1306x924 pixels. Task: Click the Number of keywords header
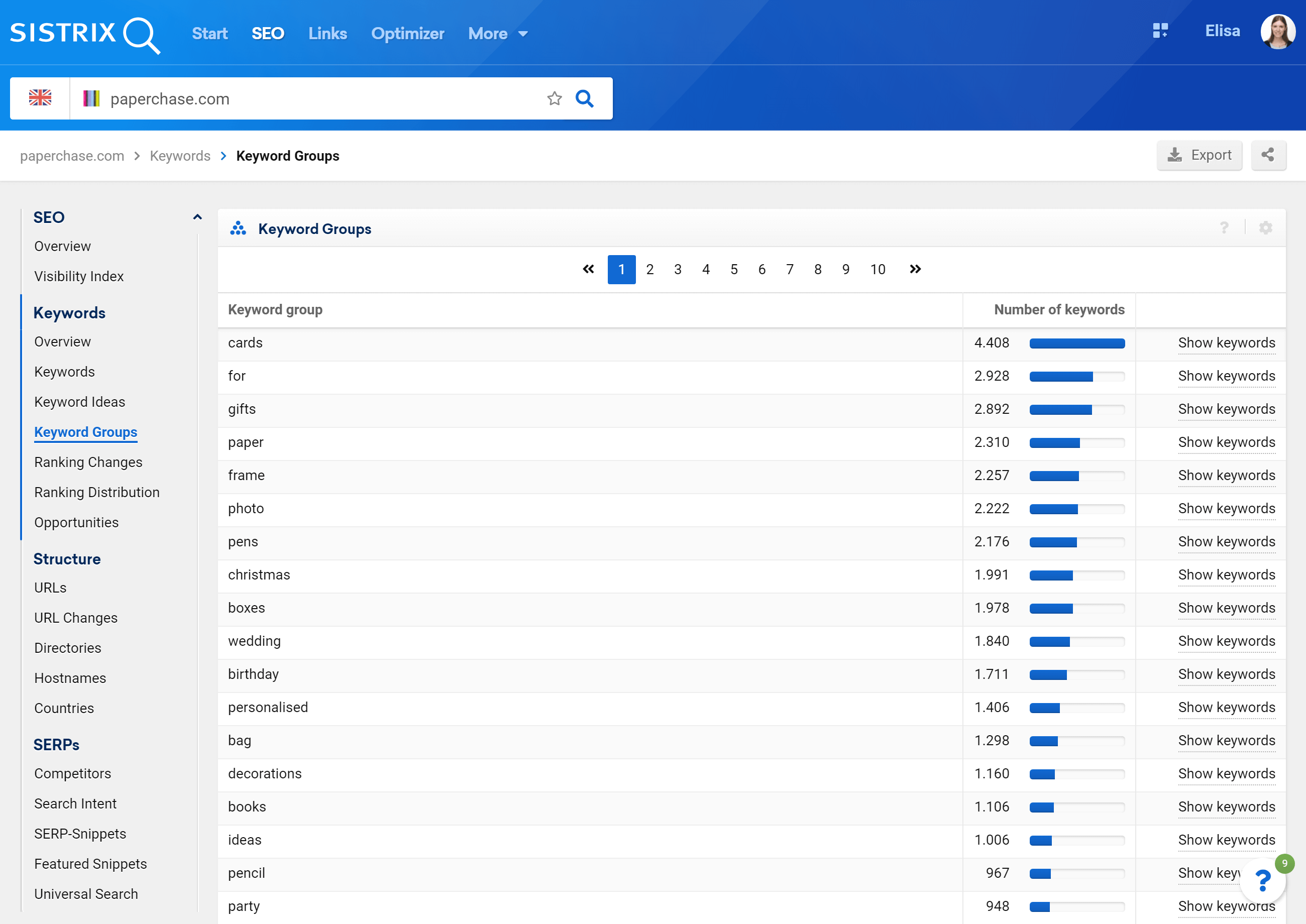1058,309
